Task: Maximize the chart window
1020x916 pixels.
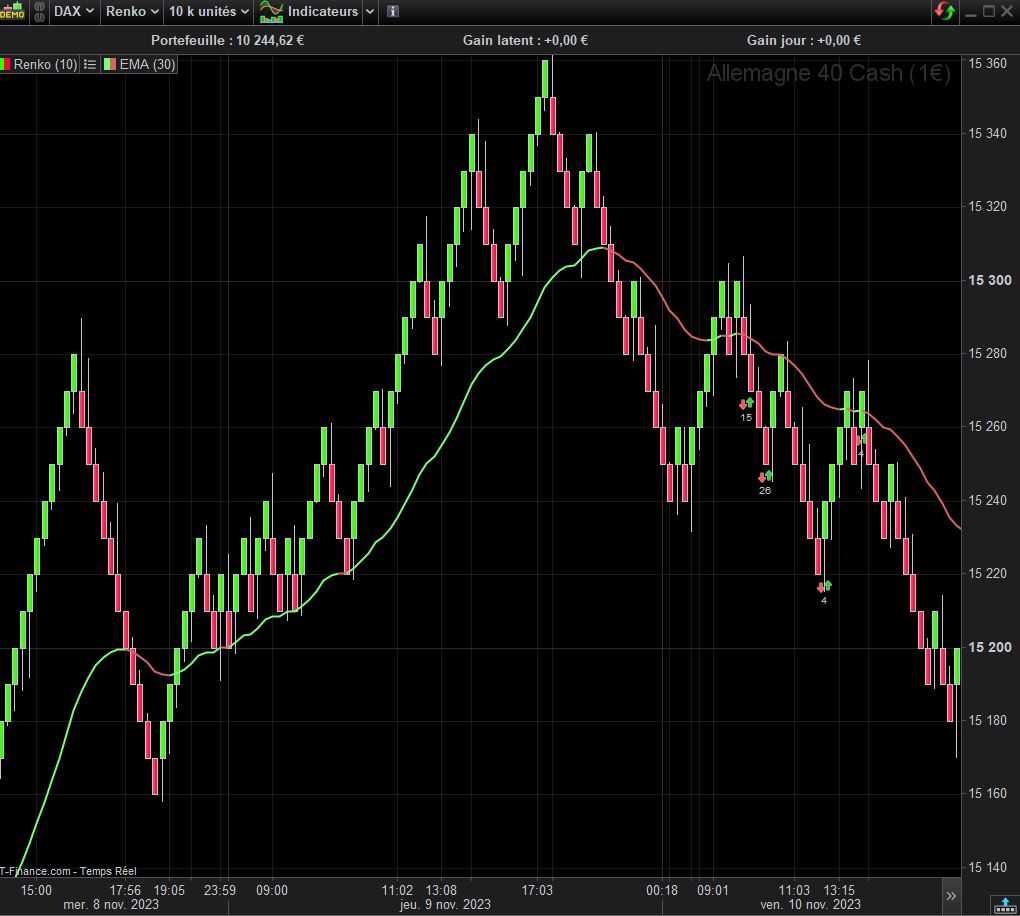Action: tap(989, 12)
